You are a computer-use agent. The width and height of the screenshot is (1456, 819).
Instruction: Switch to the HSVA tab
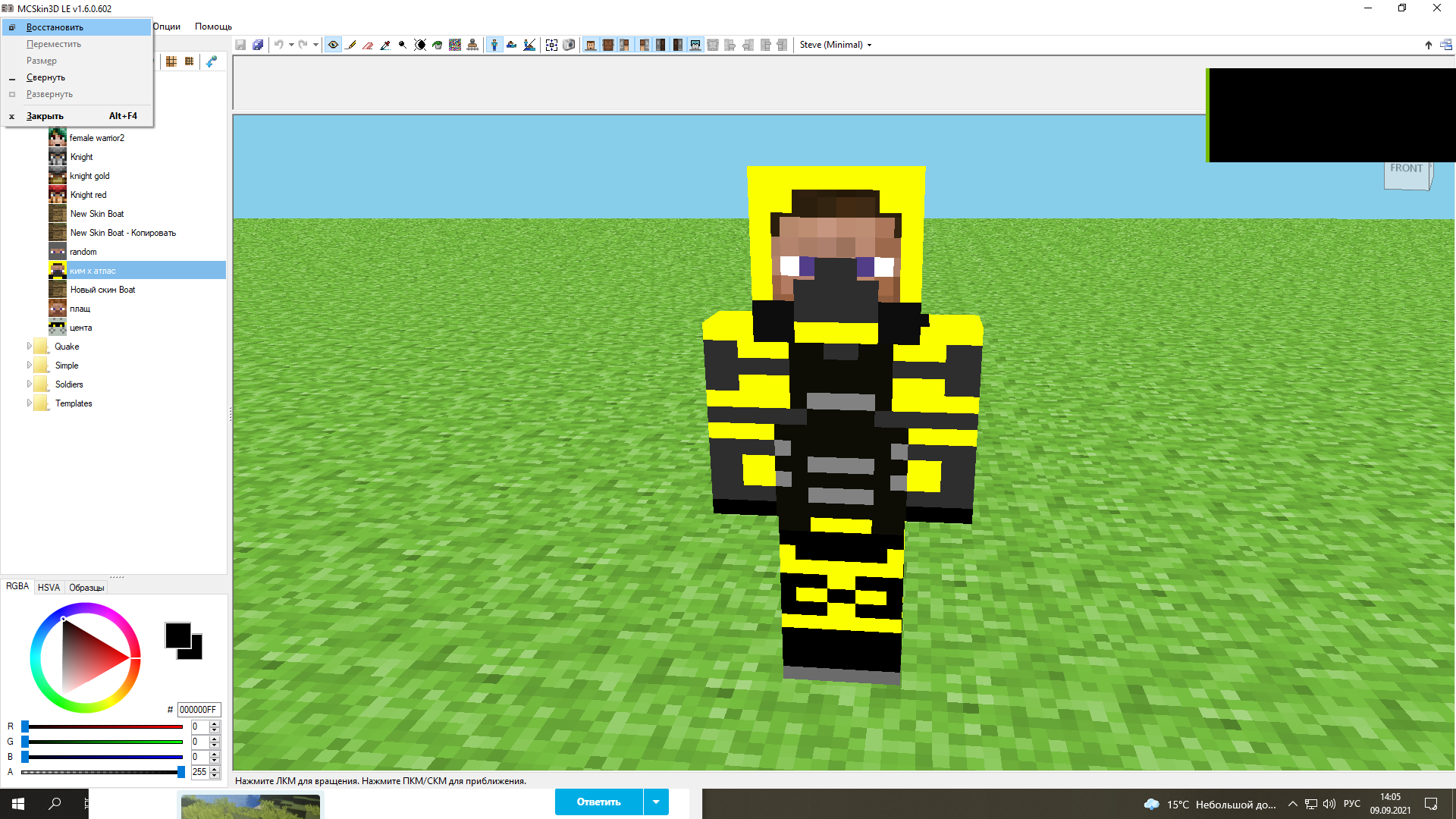pos(49,588)
